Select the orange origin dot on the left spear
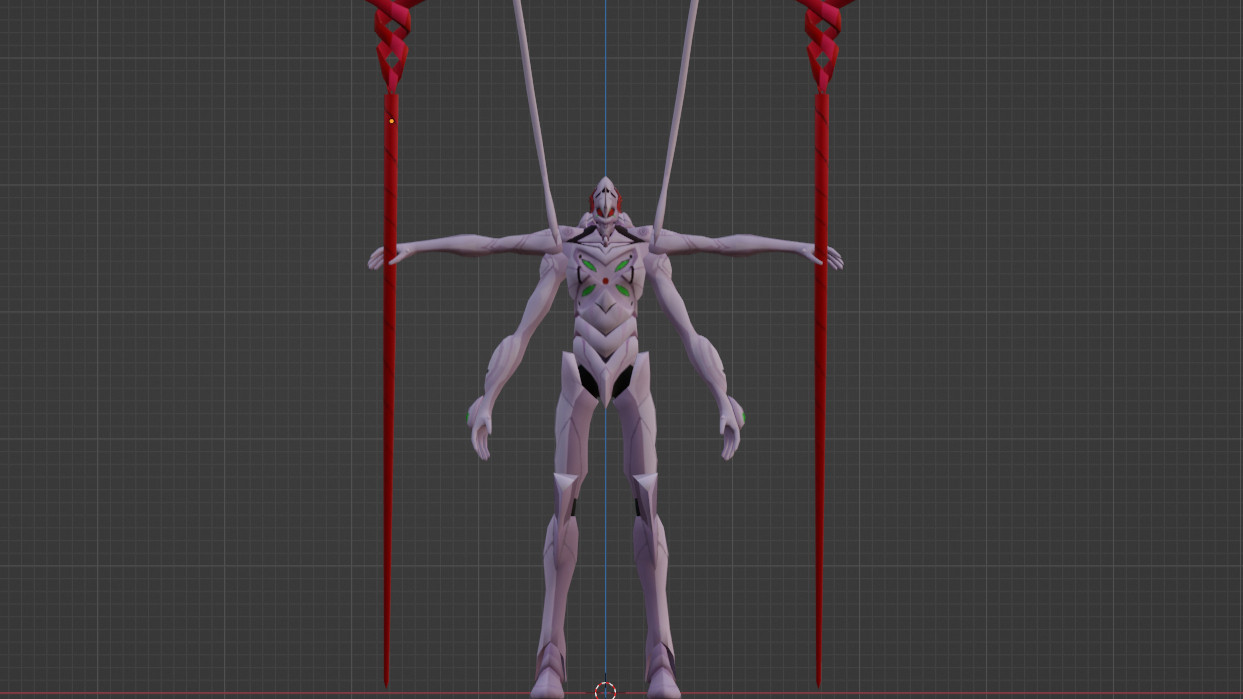This screenshot has height=699, width=1243. coord(391,121)
